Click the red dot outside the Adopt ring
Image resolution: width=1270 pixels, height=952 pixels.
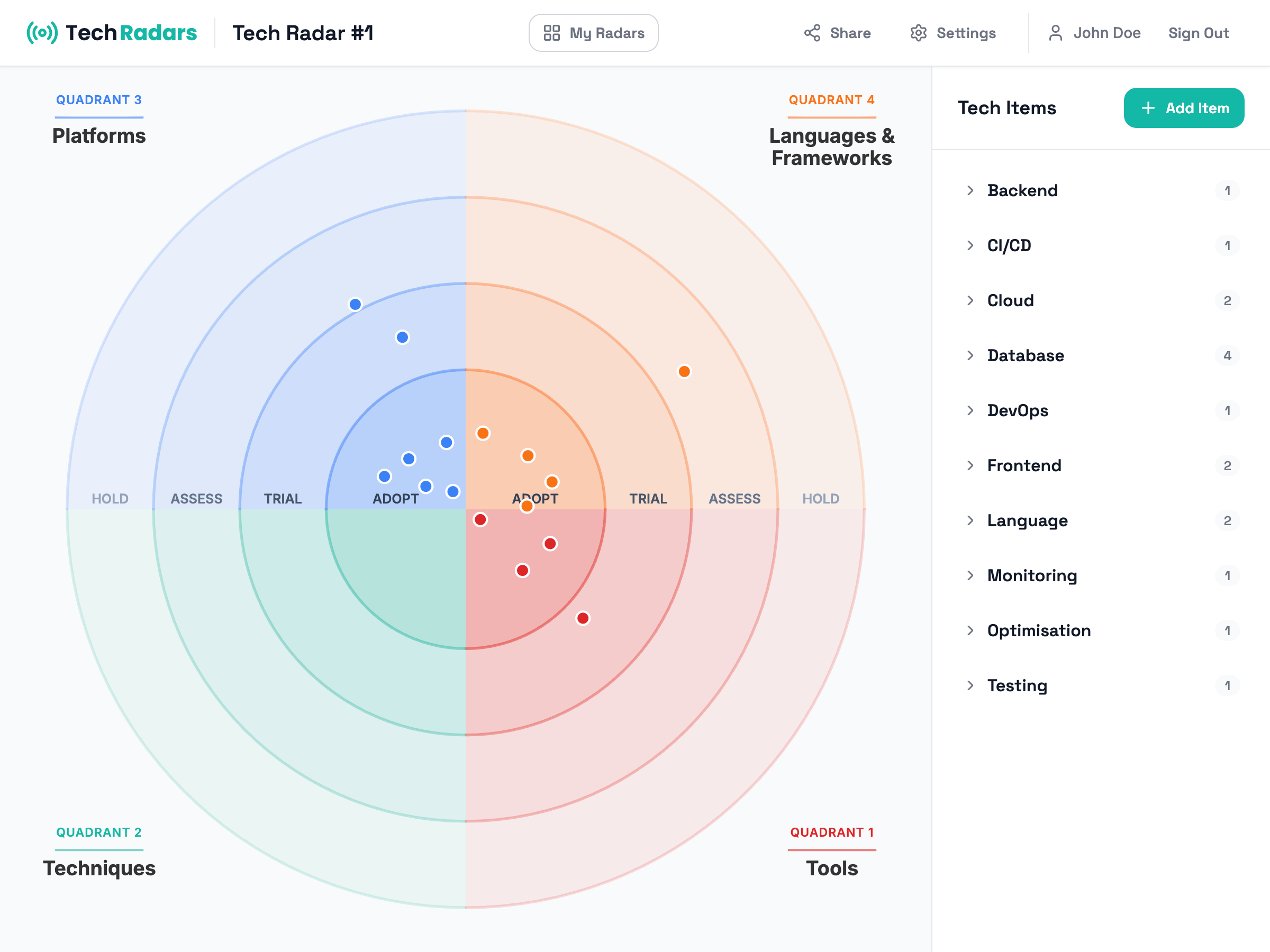click(x=582, y=618)
